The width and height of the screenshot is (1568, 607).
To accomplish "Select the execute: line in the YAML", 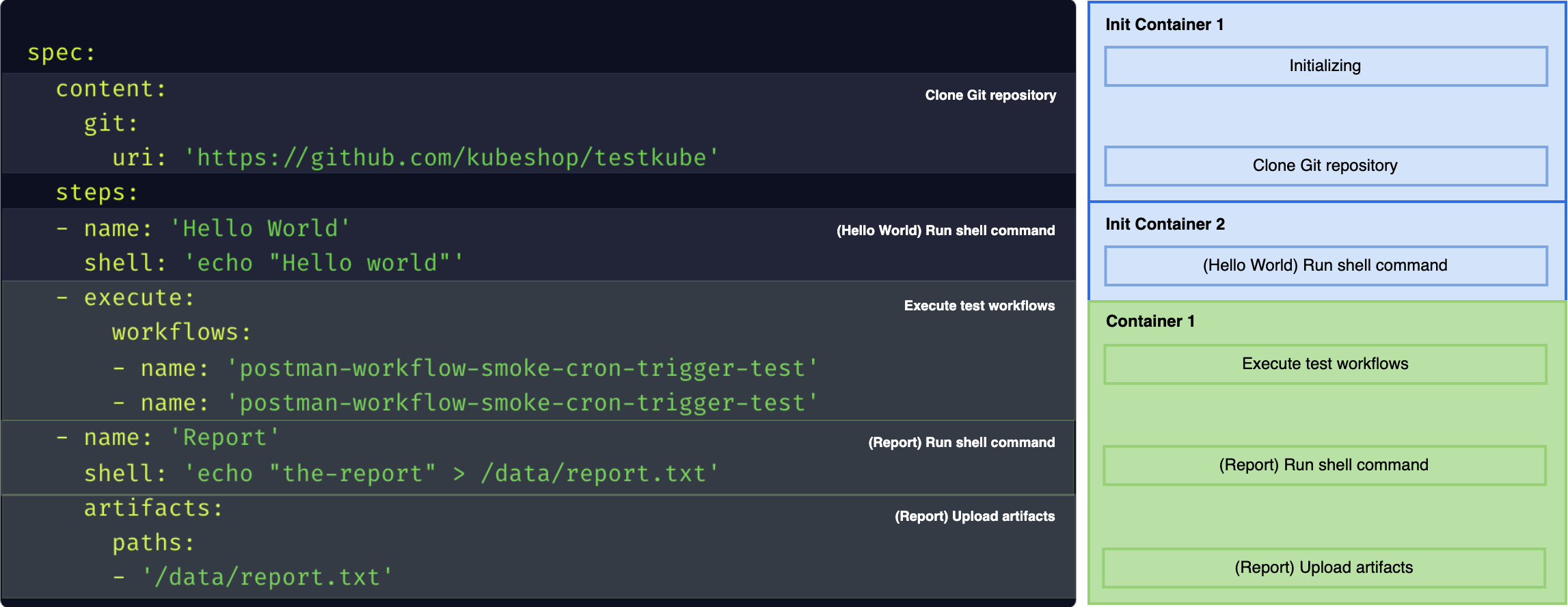I will point(139,298).
